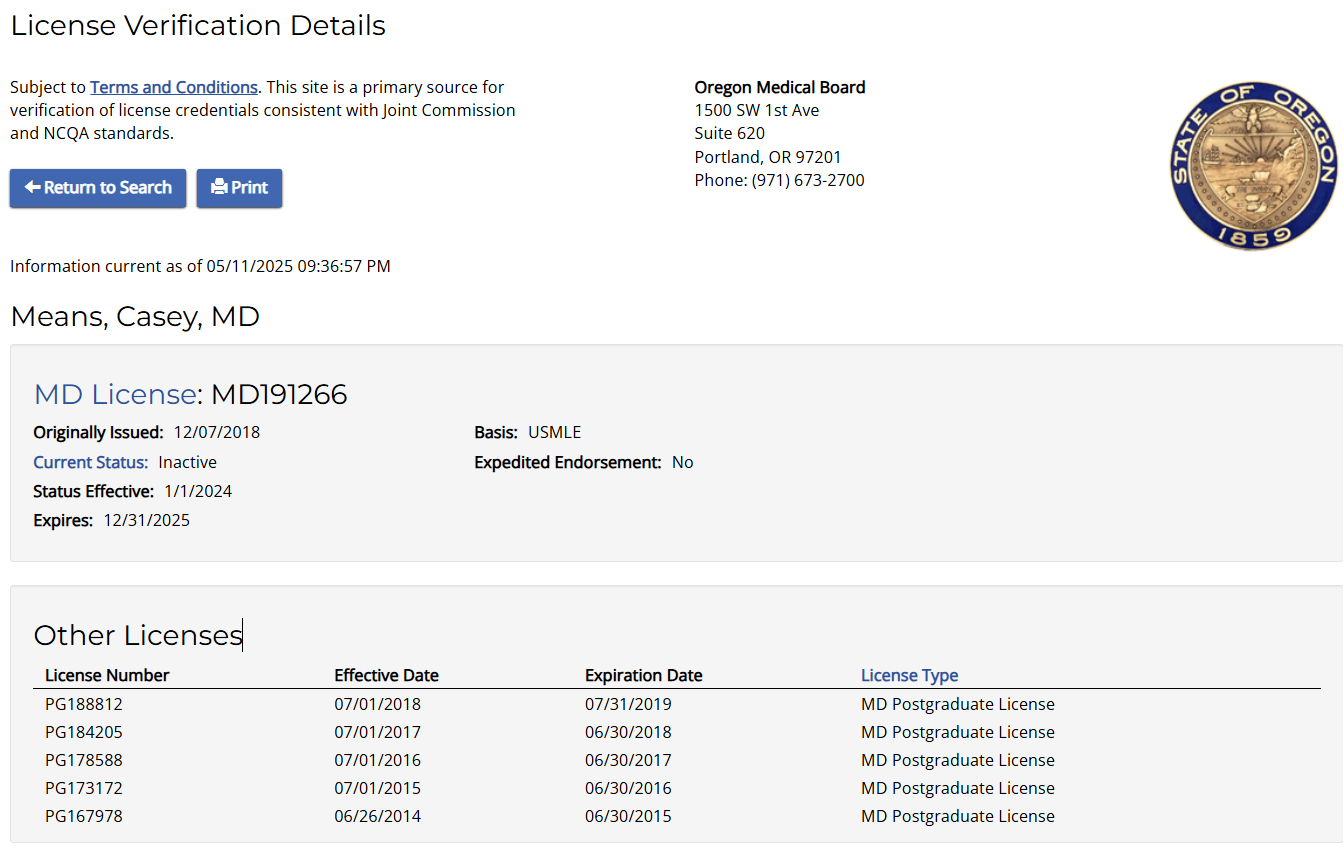
Task: Click the name Means, Casey, MD
Action: tap(135, 317)
